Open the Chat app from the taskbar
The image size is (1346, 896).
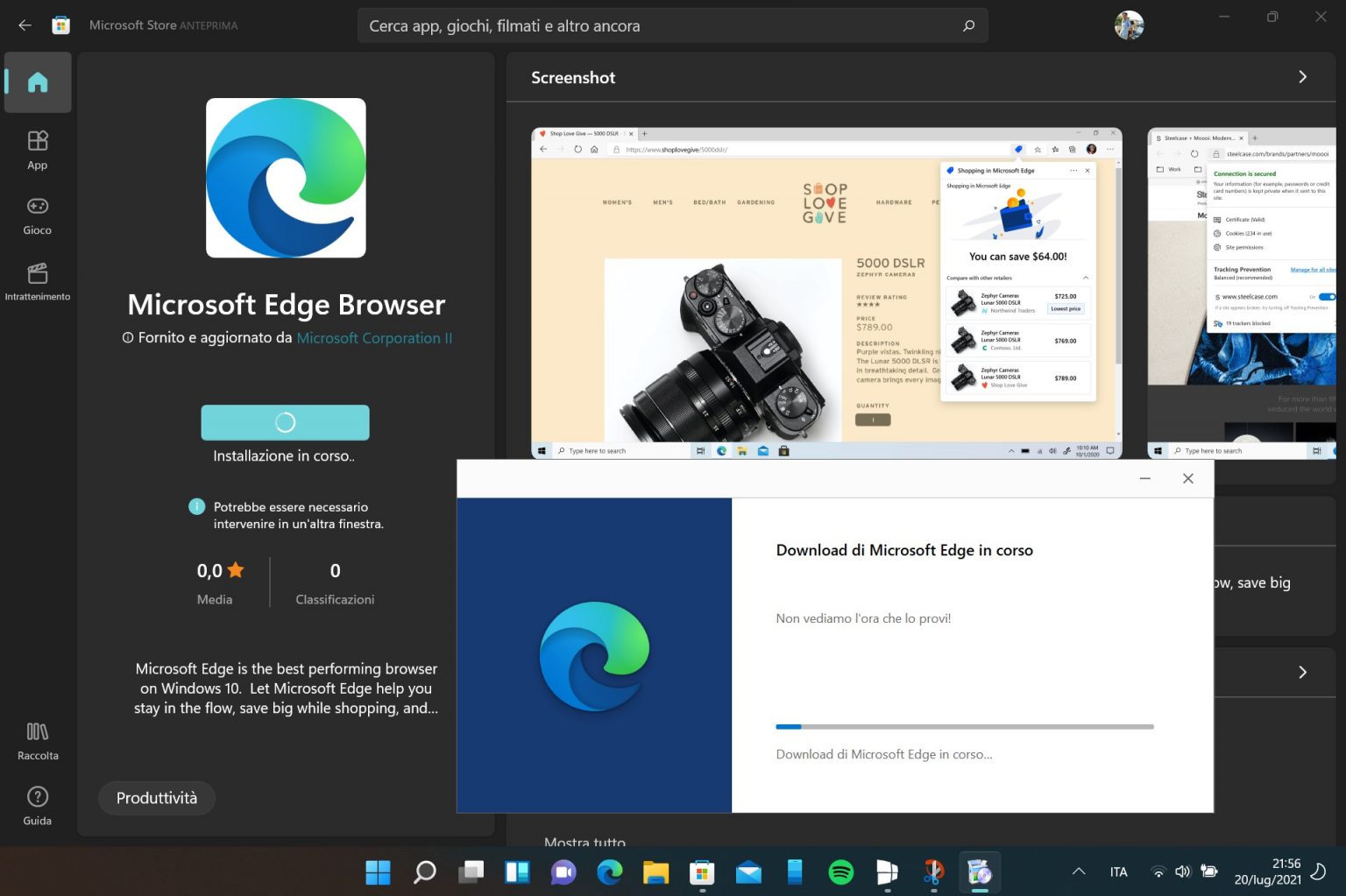563,871
